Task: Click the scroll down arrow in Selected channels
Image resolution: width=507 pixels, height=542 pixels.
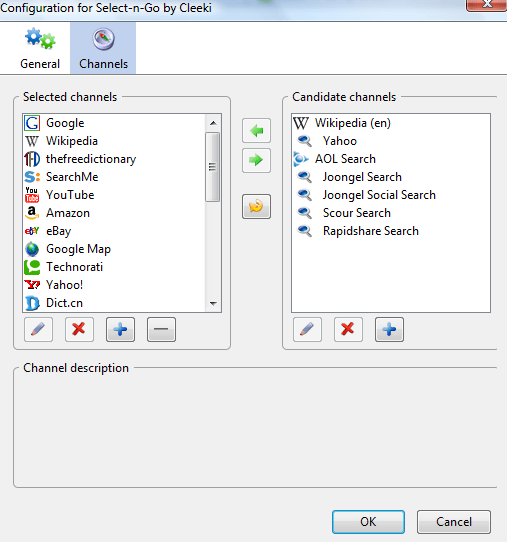Action: pos(213,303)
